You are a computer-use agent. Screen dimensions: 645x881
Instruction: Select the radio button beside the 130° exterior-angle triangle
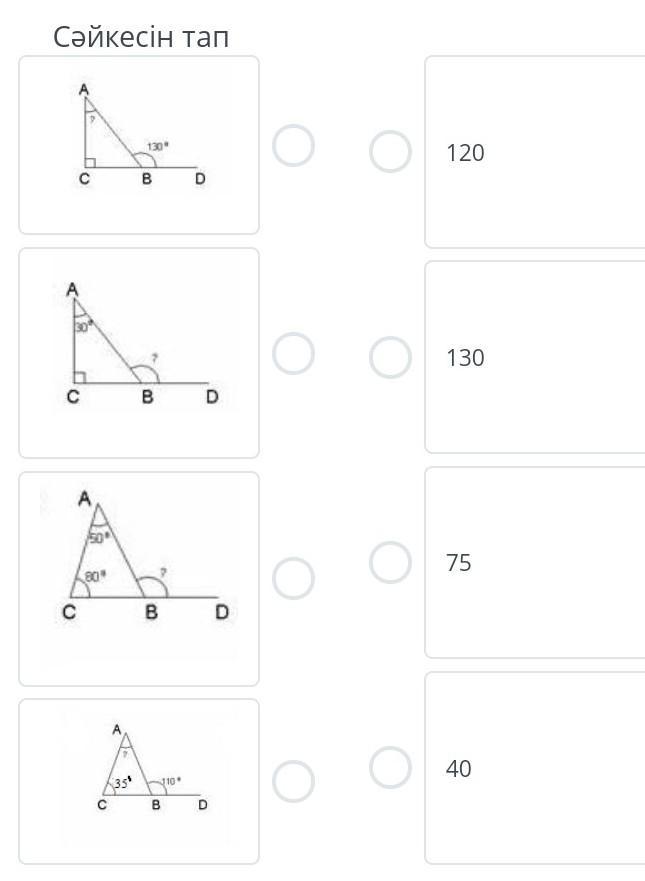tap(293, 146)
